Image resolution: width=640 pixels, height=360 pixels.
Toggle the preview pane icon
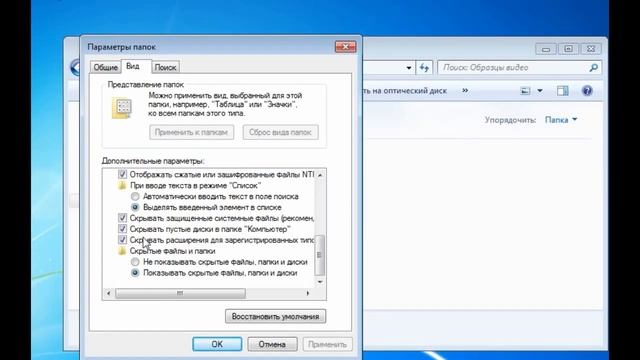[x=562, y=91]
